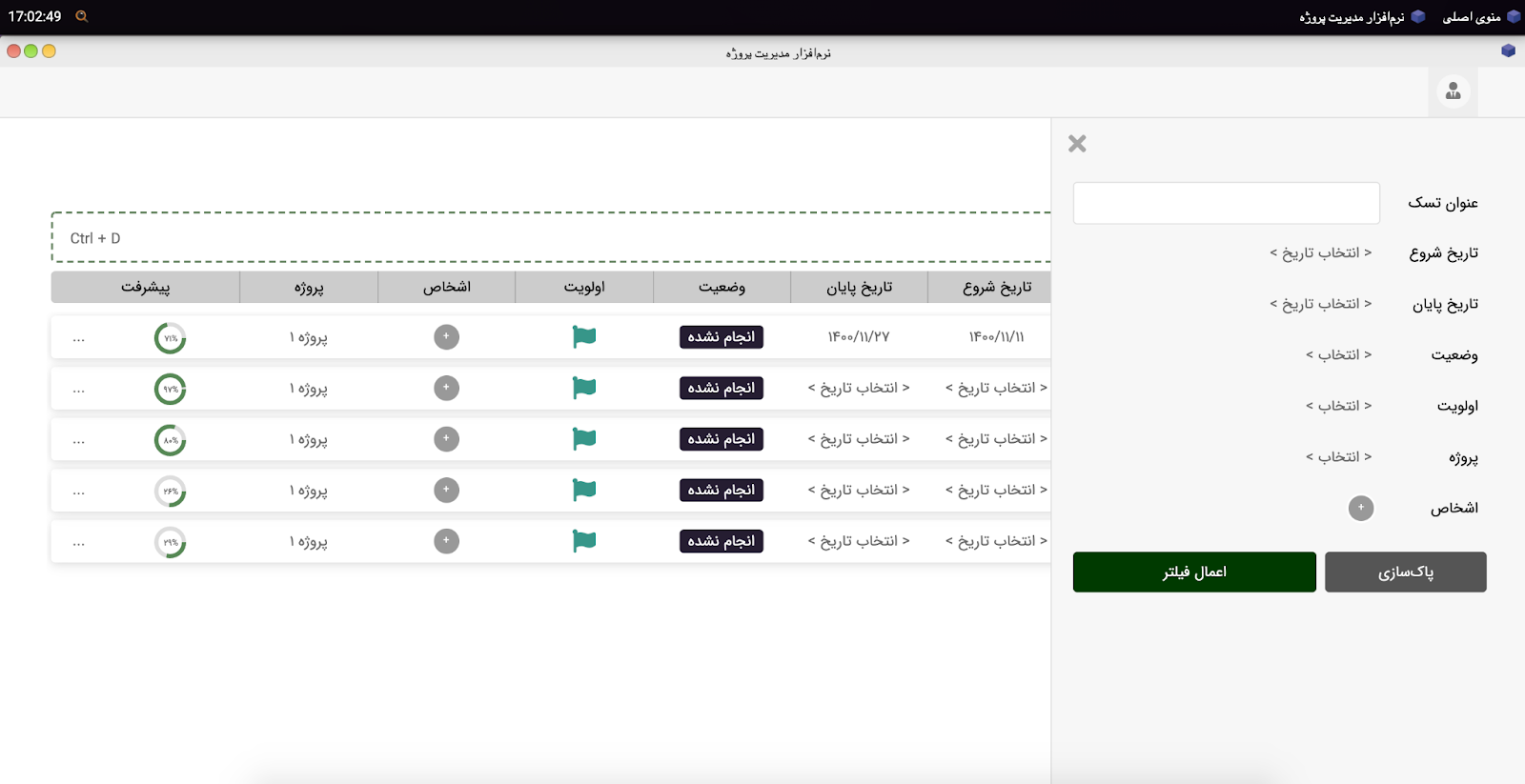1525x784 pixels.
Task: Expand the filter's وضعیت dropdown
Action: coord(1338,354)
